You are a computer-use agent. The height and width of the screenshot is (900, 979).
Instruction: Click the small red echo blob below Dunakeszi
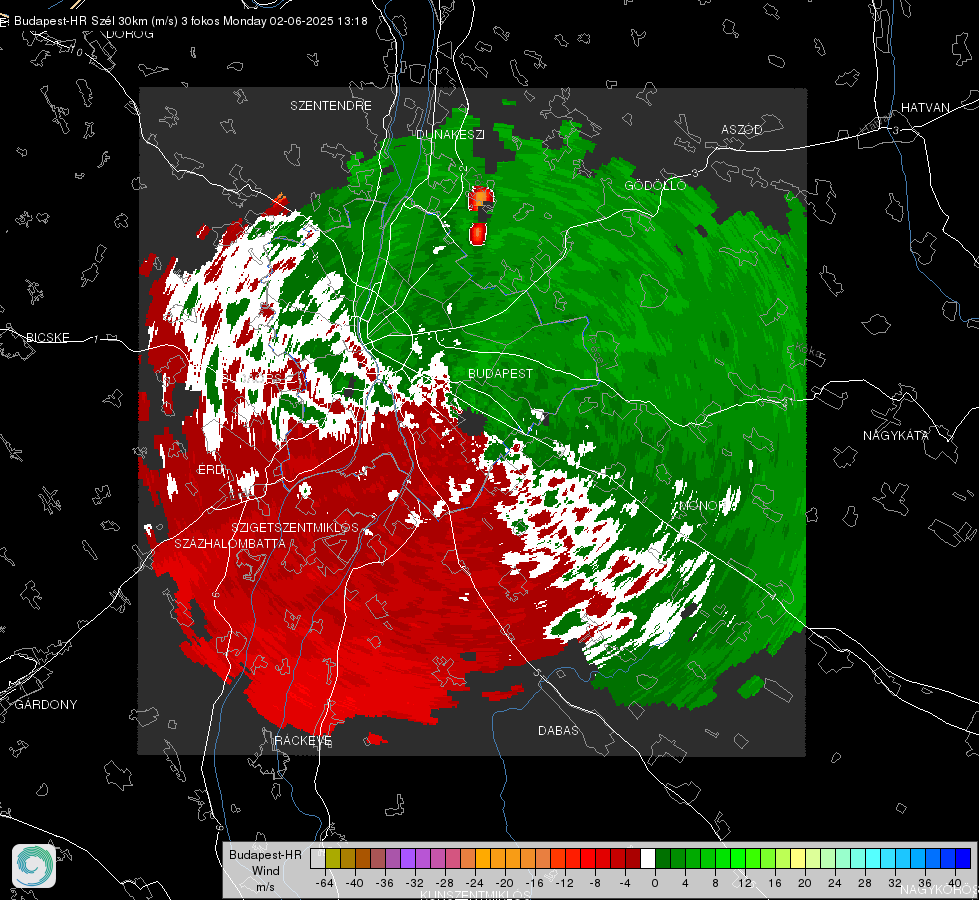[478, 234]
